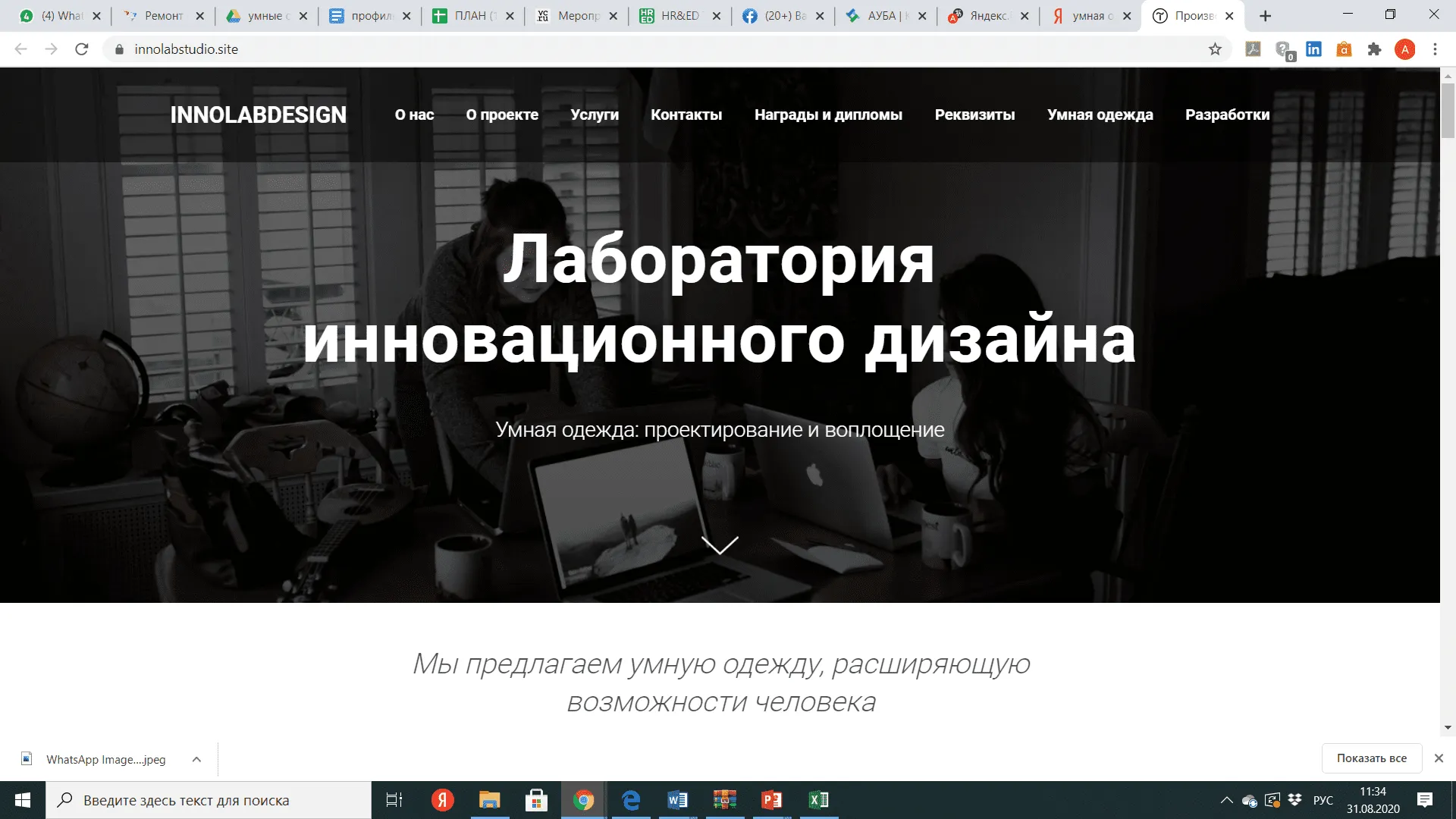Screen dimensions: 1456x819
Task: Show hidden system tray icons
Action: [x=1226, y=800]
